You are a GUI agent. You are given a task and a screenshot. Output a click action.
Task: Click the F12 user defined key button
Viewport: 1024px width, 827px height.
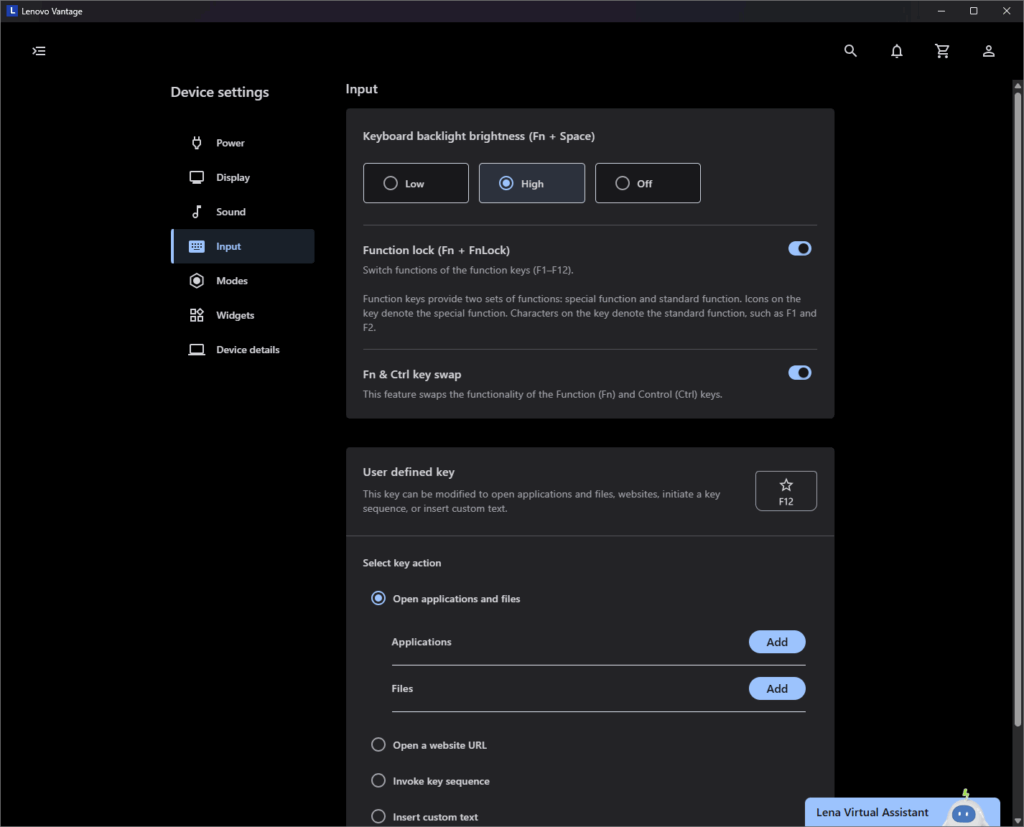tap(785, 491)
